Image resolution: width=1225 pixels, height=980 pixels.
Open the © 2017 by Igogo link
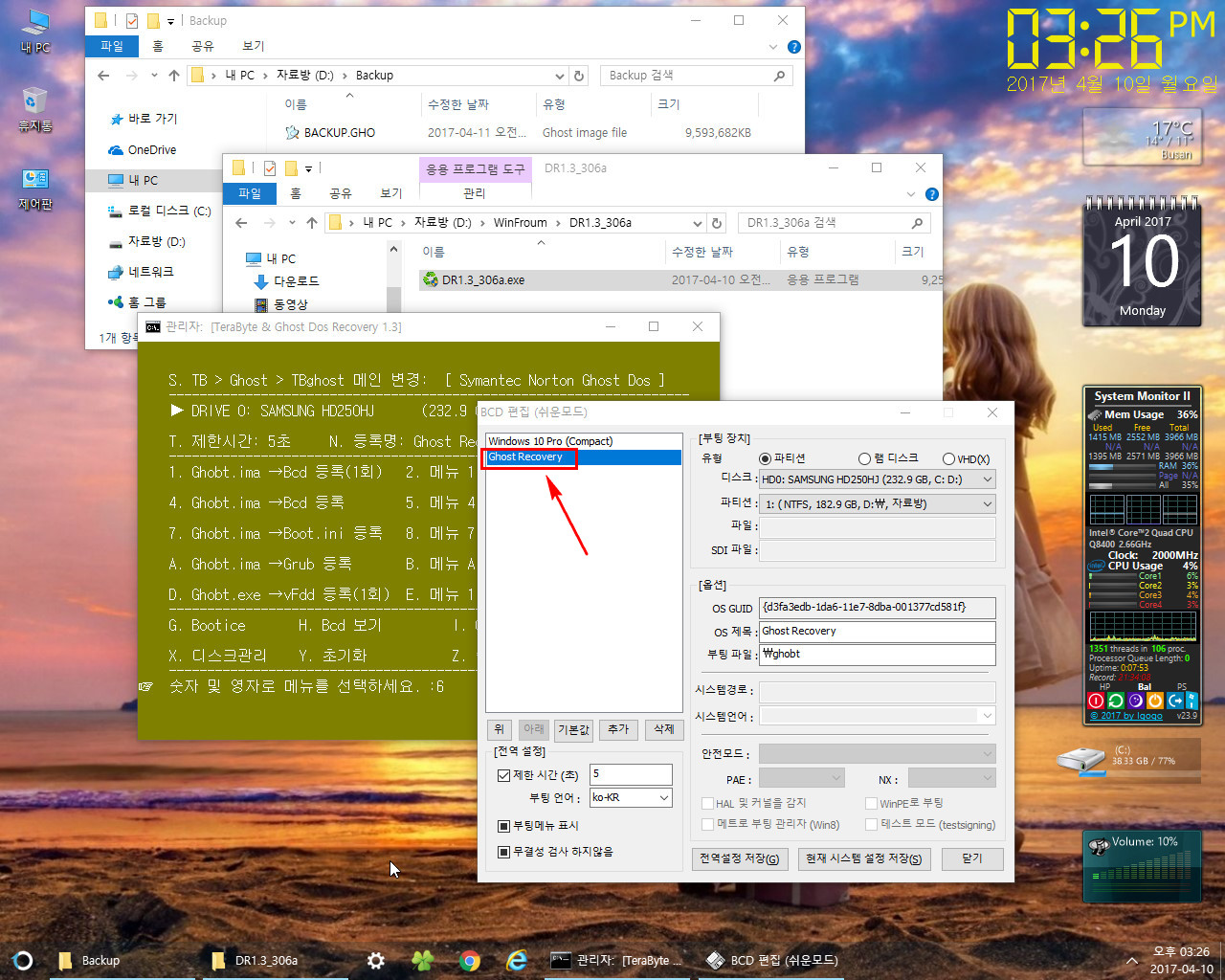coord(1126,716)
